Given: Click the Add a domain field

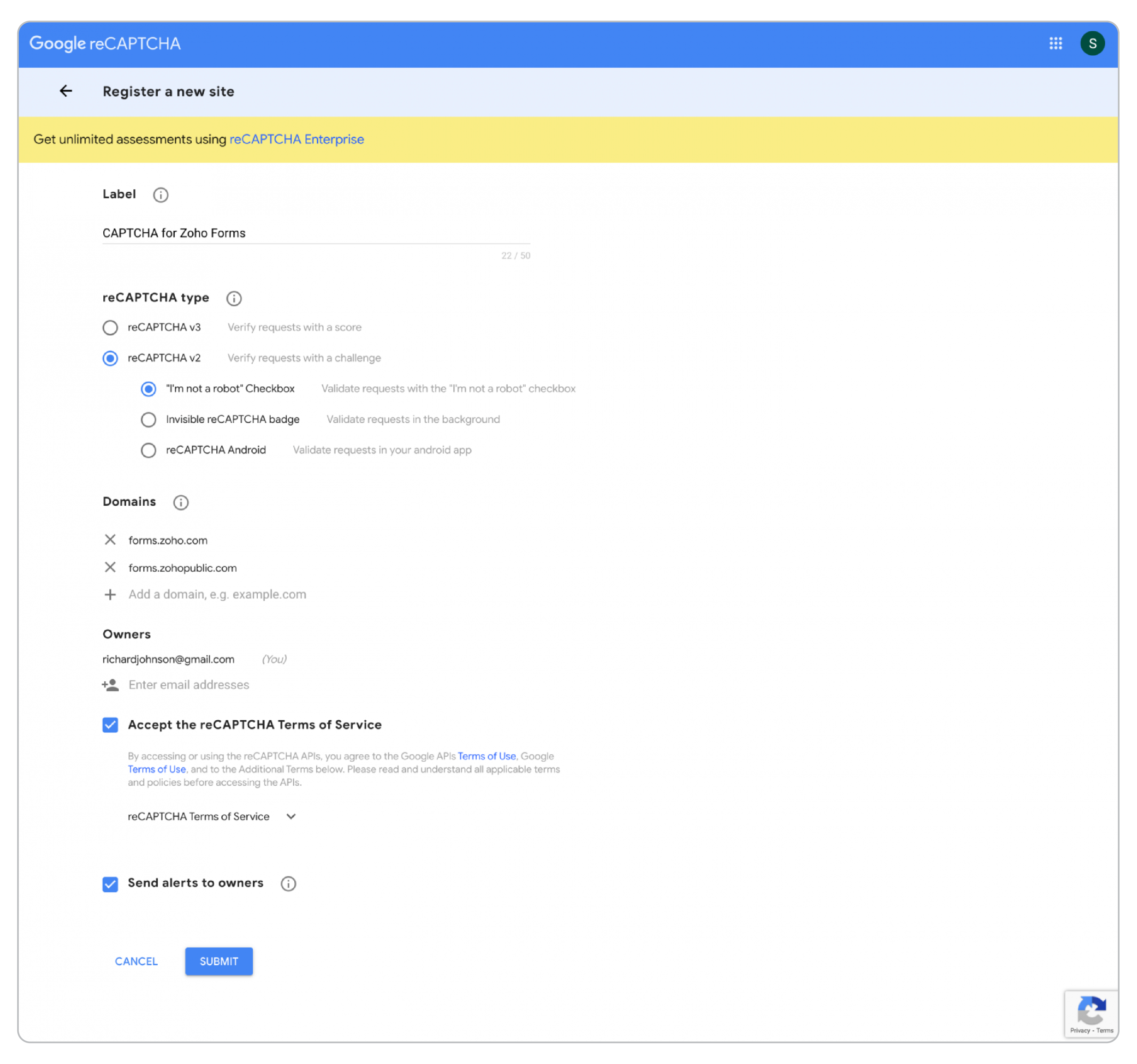Looking at the screenshot, I should pyautogui.click(x=217, y=594).
